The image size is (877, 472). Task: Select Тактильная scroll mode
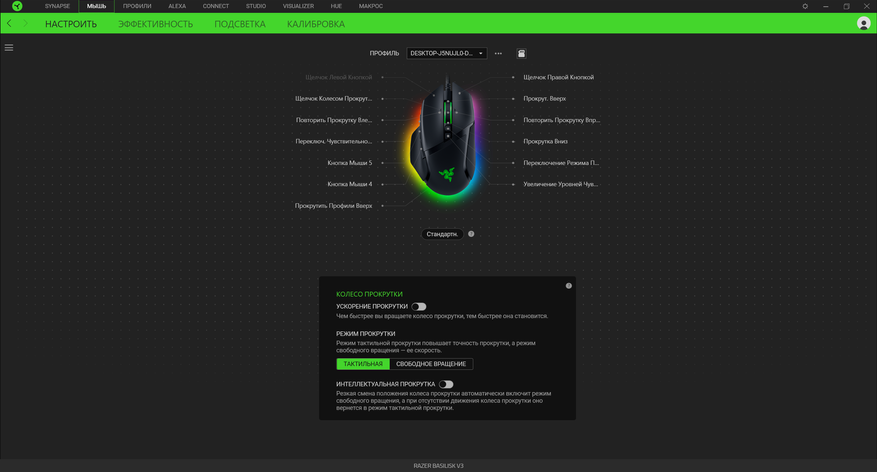click(363, 364)
